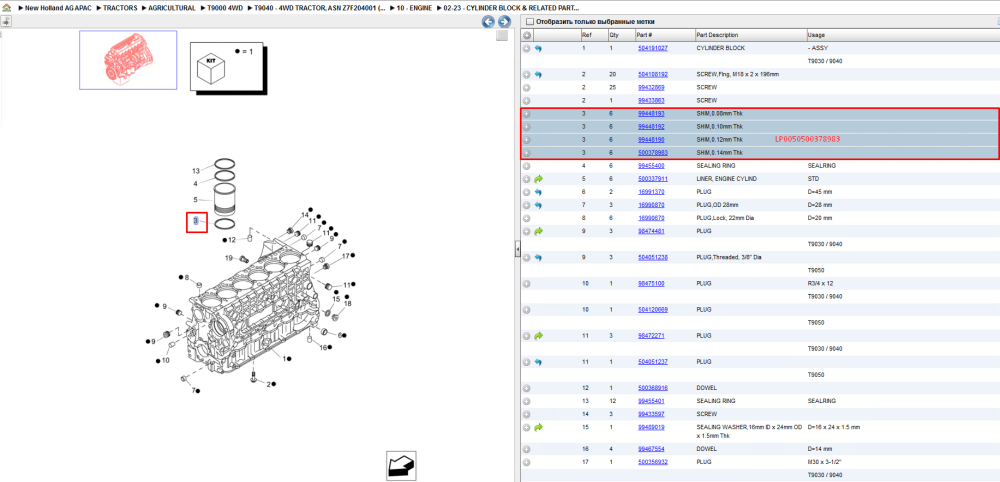Select callout 2 screw in the diagram
1000x482 pixels.
click(268, 384)
